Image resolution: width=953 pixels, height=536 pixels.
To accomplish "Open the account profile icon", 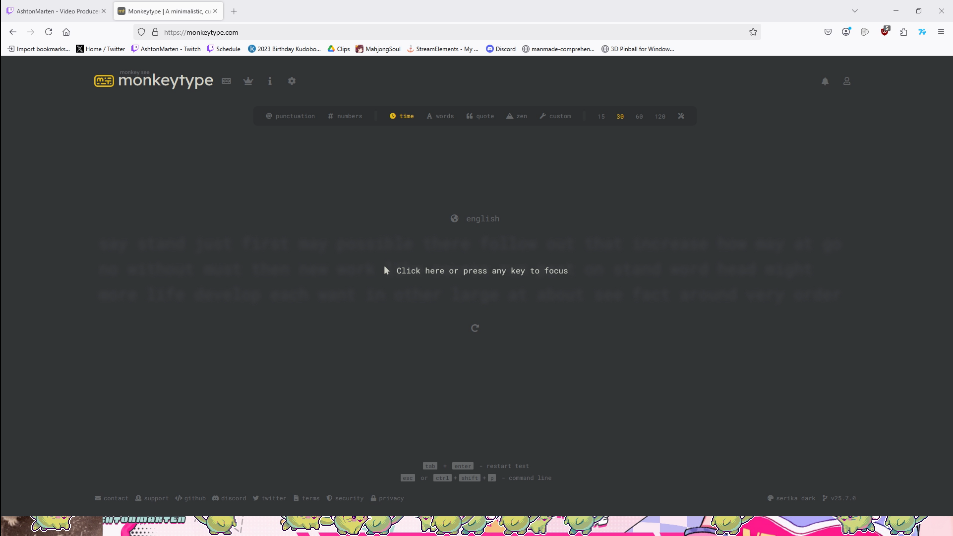I will [x=847, y=81].
